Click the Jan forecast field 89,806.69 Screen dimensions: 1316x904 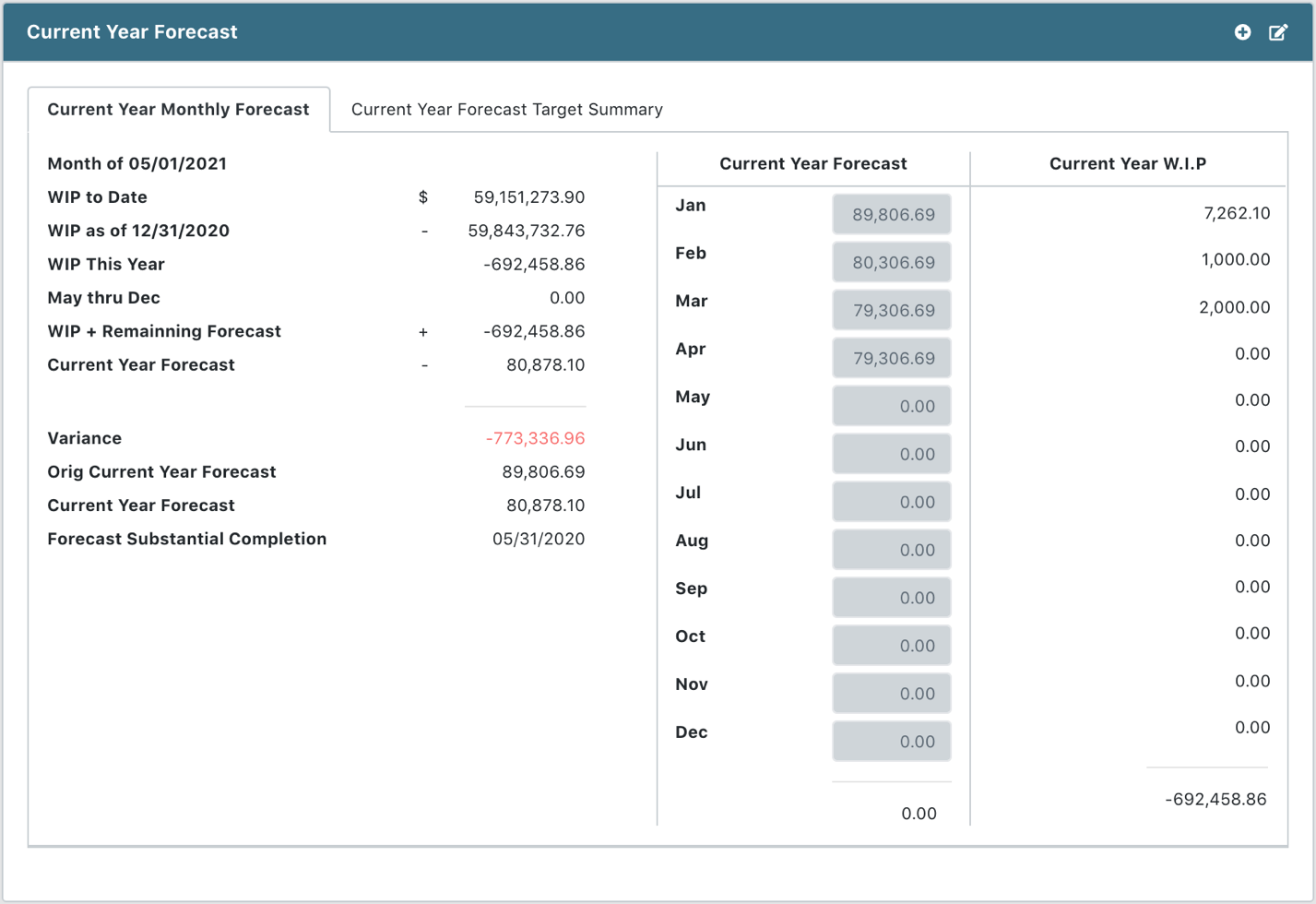pyautogui.click(x=892, y=214)
